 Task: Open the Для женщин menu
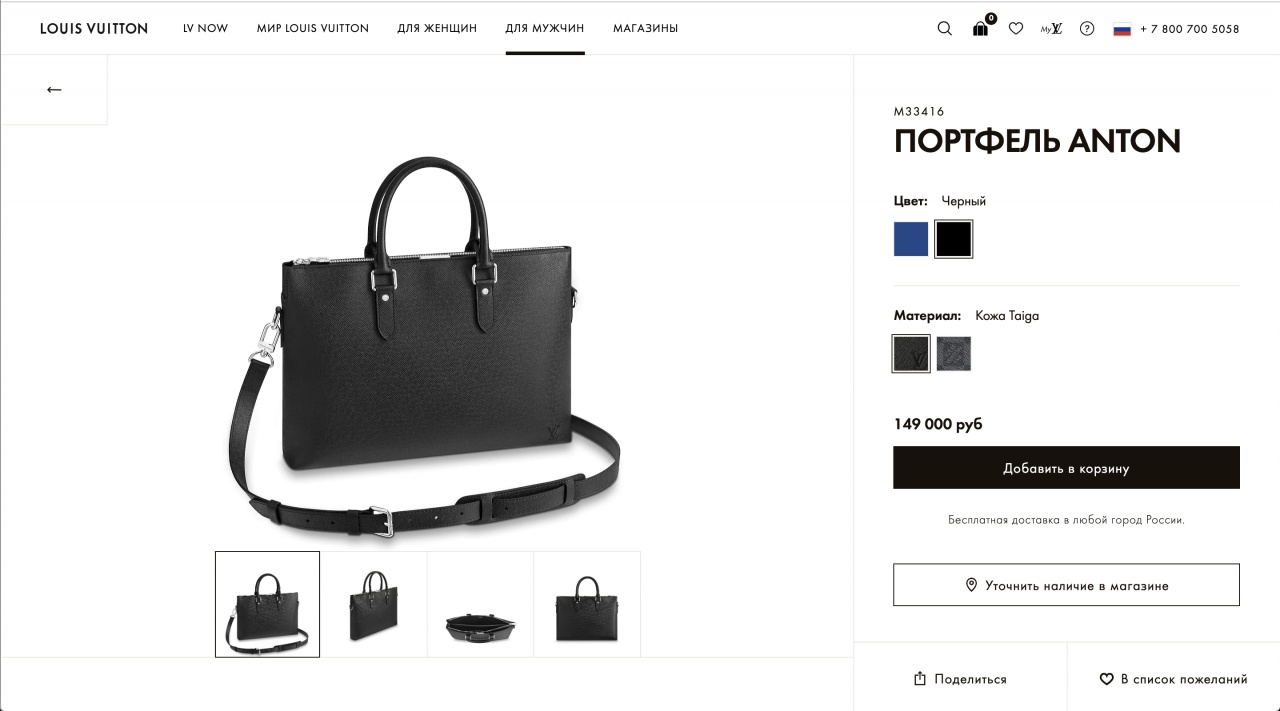(x=437, y=29)
